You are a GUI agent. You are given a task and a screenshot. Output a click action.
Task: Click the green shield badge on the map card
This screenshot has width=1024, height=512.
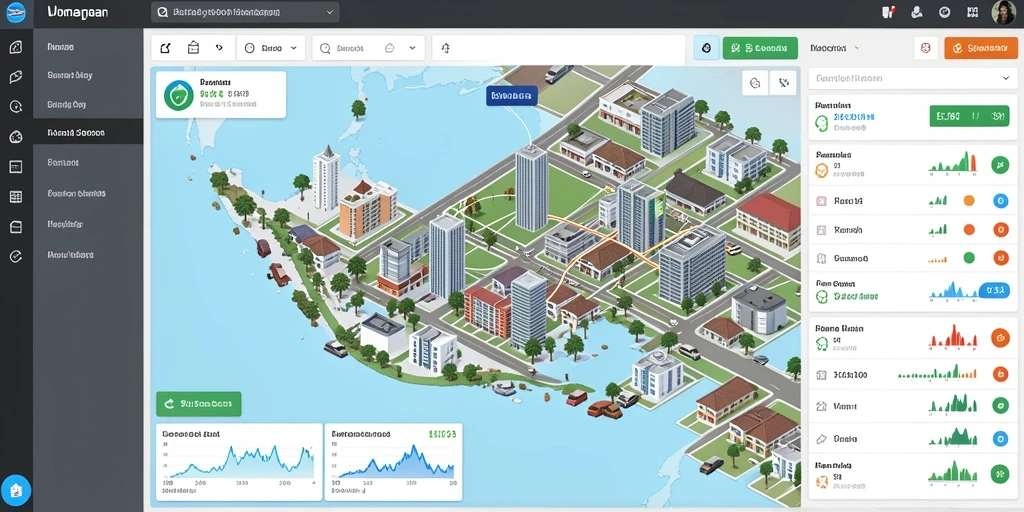pos(178,95)
